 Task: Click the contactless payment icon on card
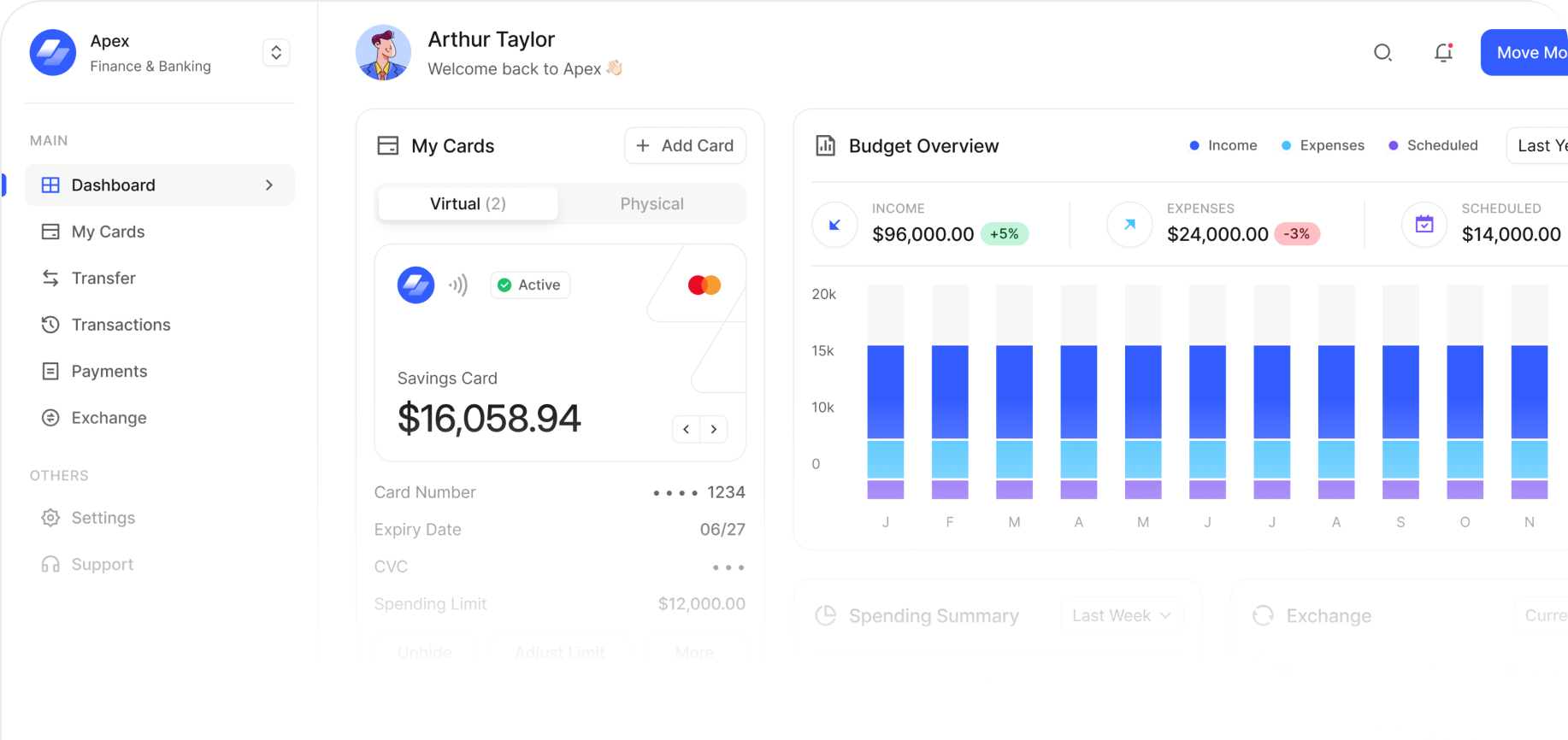(x=459, y=285)
